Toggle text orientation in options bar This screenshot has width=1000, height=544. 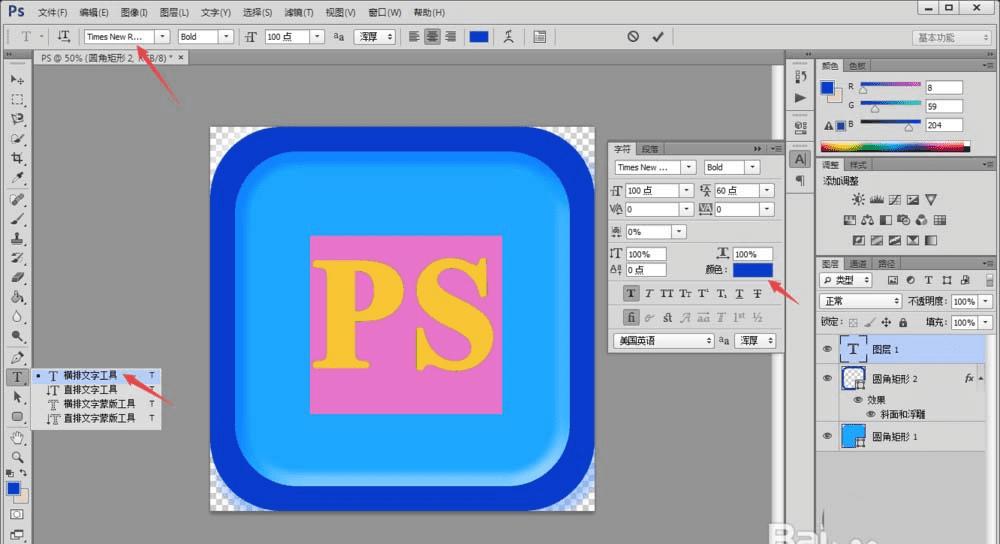point(63,36)
